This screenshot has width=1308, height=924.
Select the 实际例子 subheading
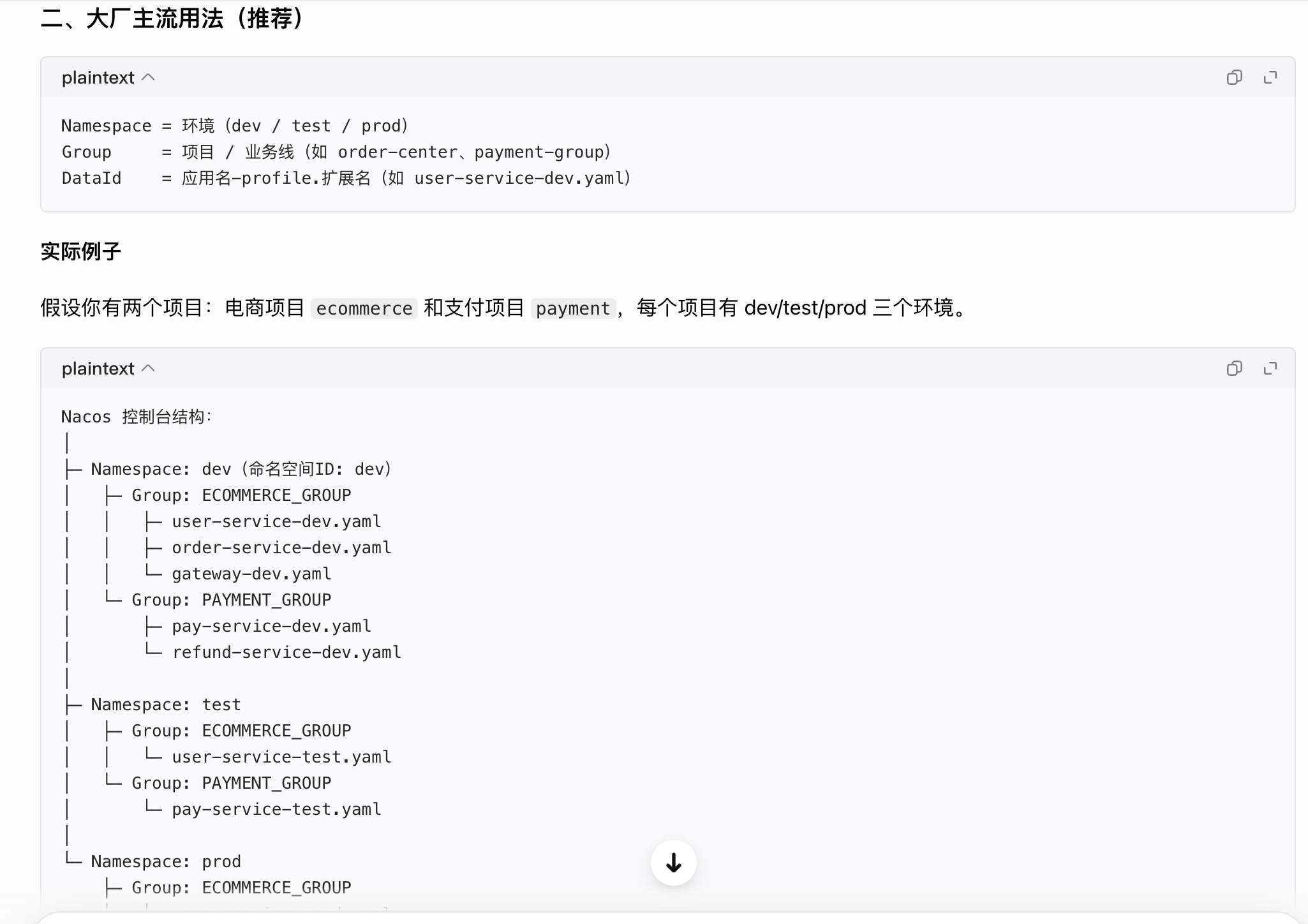point(81,251)
